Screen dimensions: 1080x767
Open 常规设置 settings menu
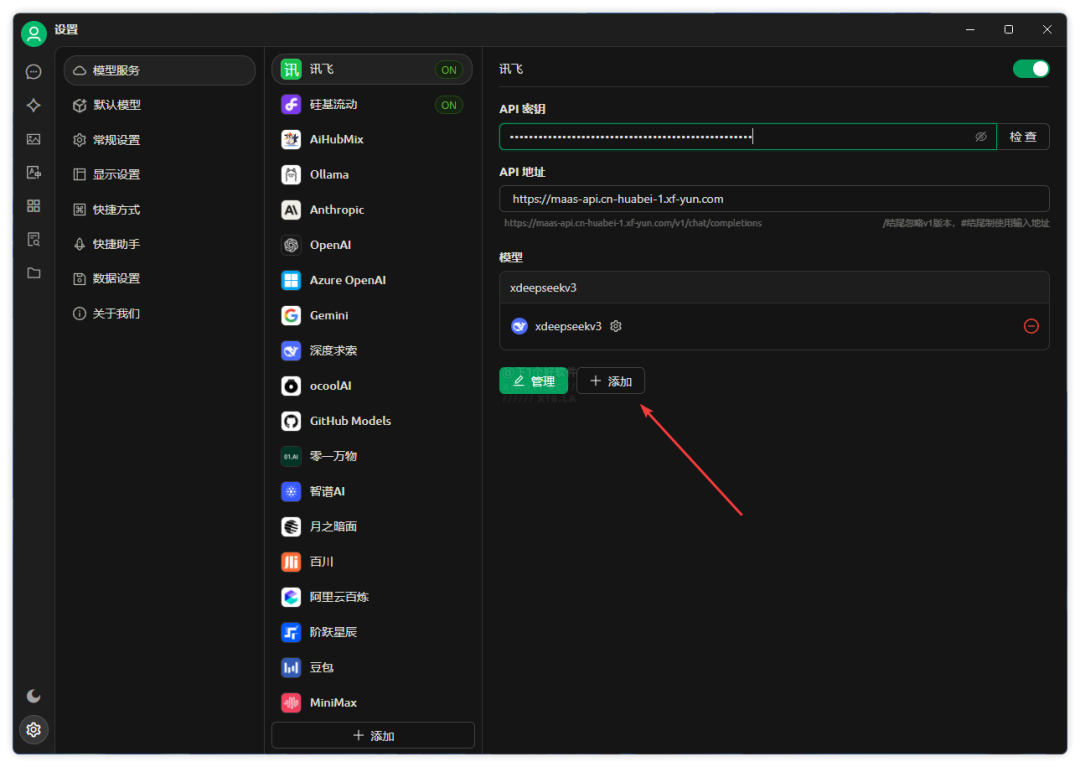click(x=160, y=140)
